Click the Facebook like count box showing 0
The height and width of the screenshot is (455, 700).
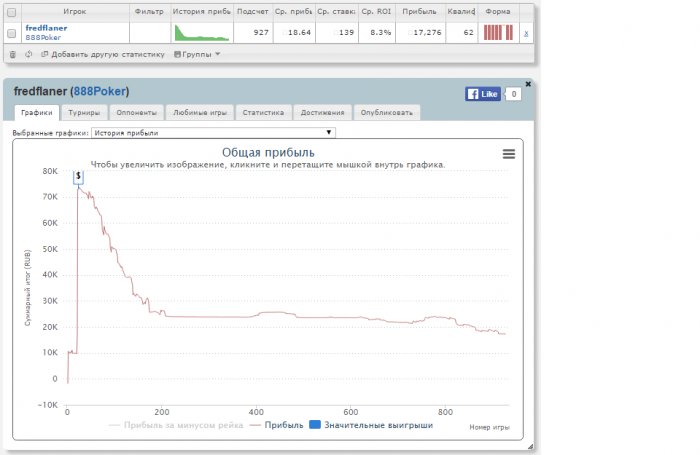coord(513,94)
